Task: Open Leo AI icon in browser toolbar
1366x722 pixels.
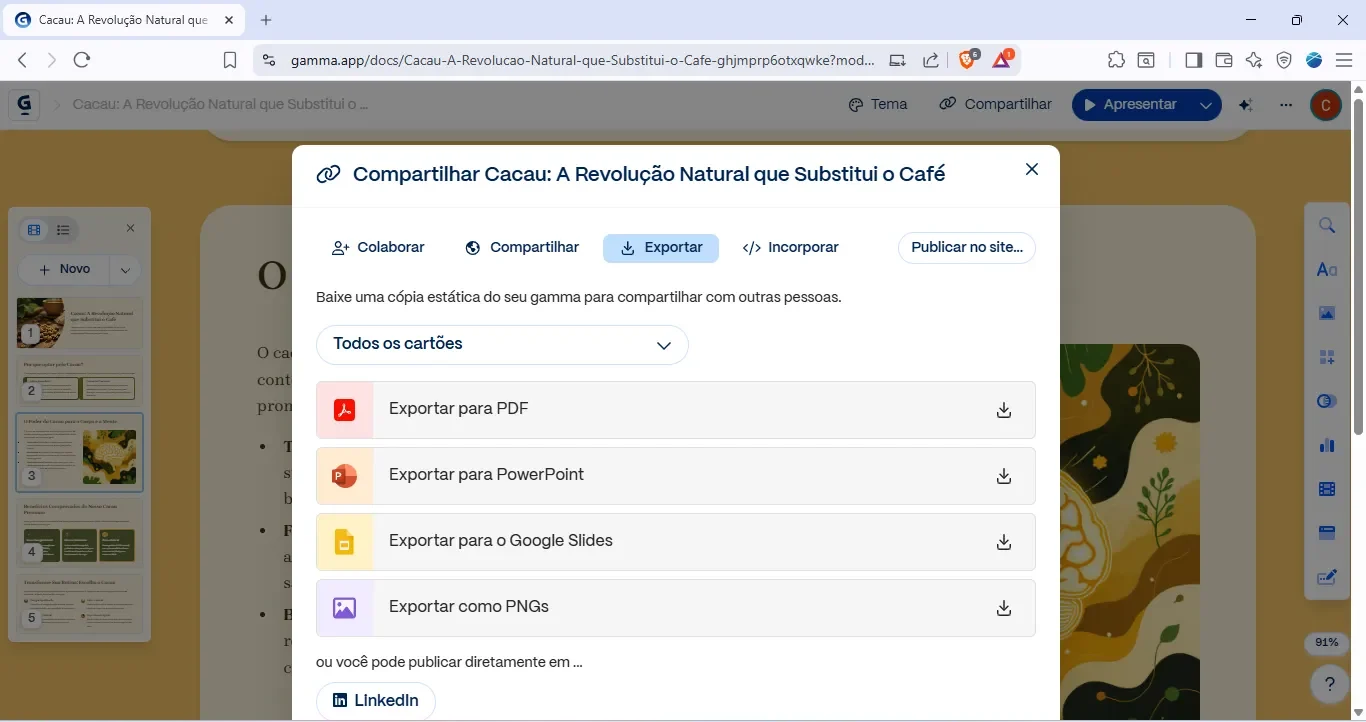Action: (x=1254, y=60)
